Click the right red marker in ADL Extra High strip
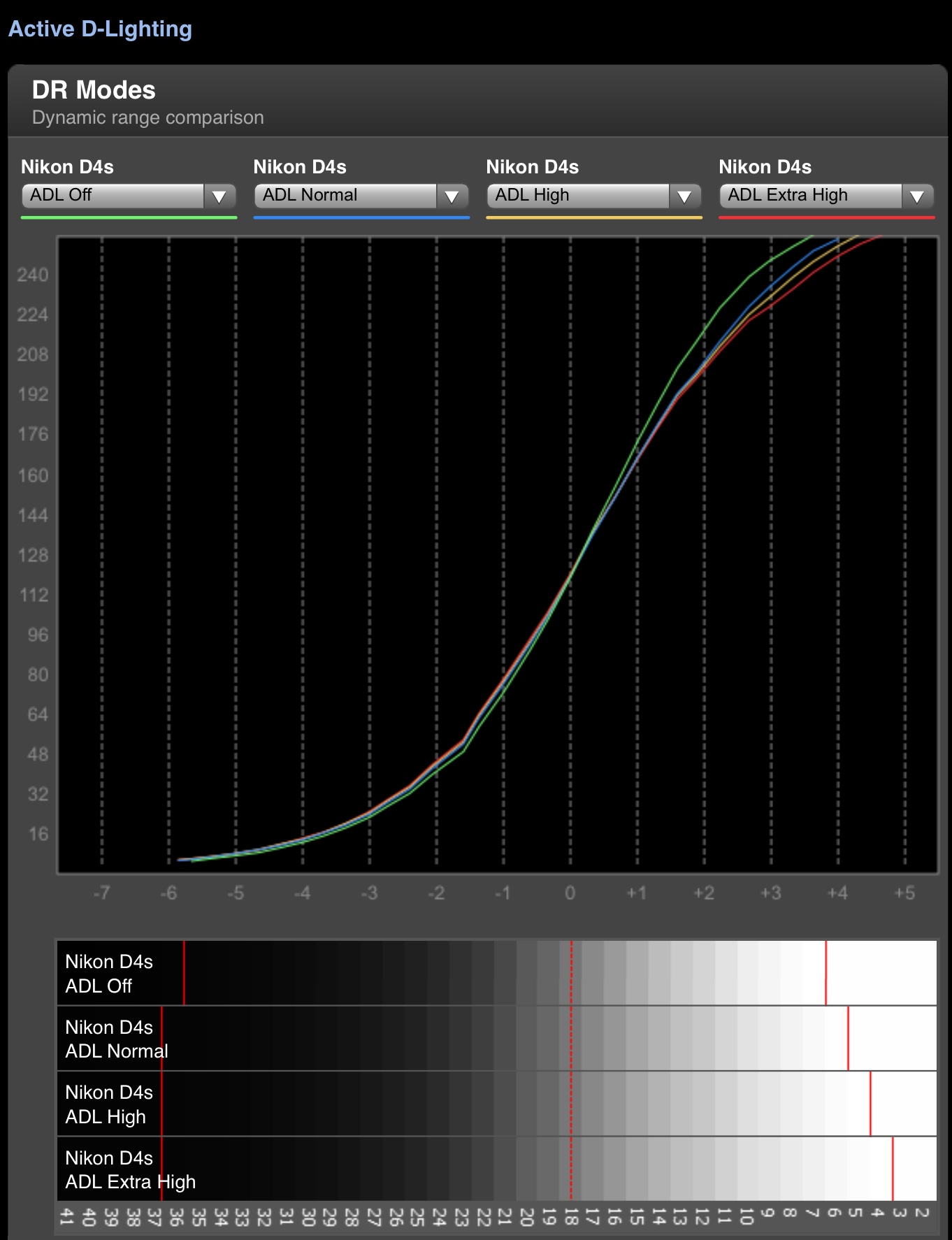 tap(893, 1169)
